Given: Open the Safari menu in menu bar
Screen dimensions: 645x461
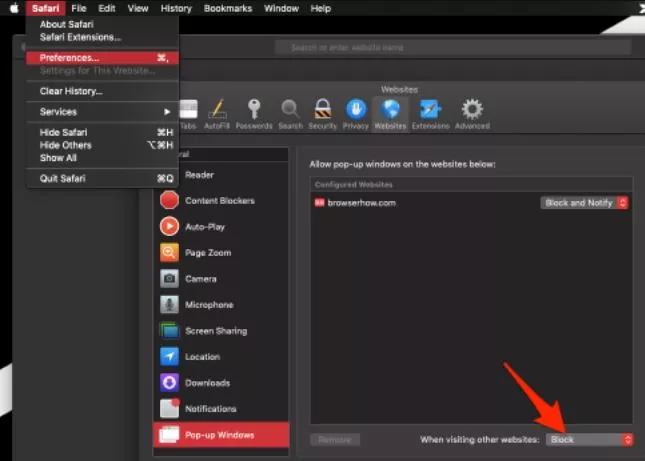Looking at the screenshot, I should click(x=45, y=8).
